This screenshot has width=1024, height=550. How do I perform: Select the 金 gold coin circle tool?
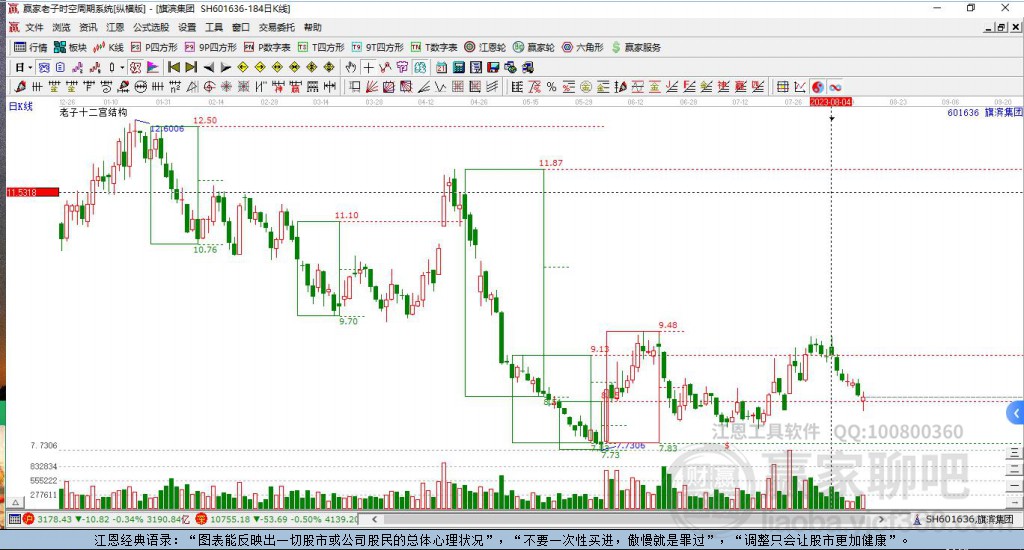tap(586, 86)
